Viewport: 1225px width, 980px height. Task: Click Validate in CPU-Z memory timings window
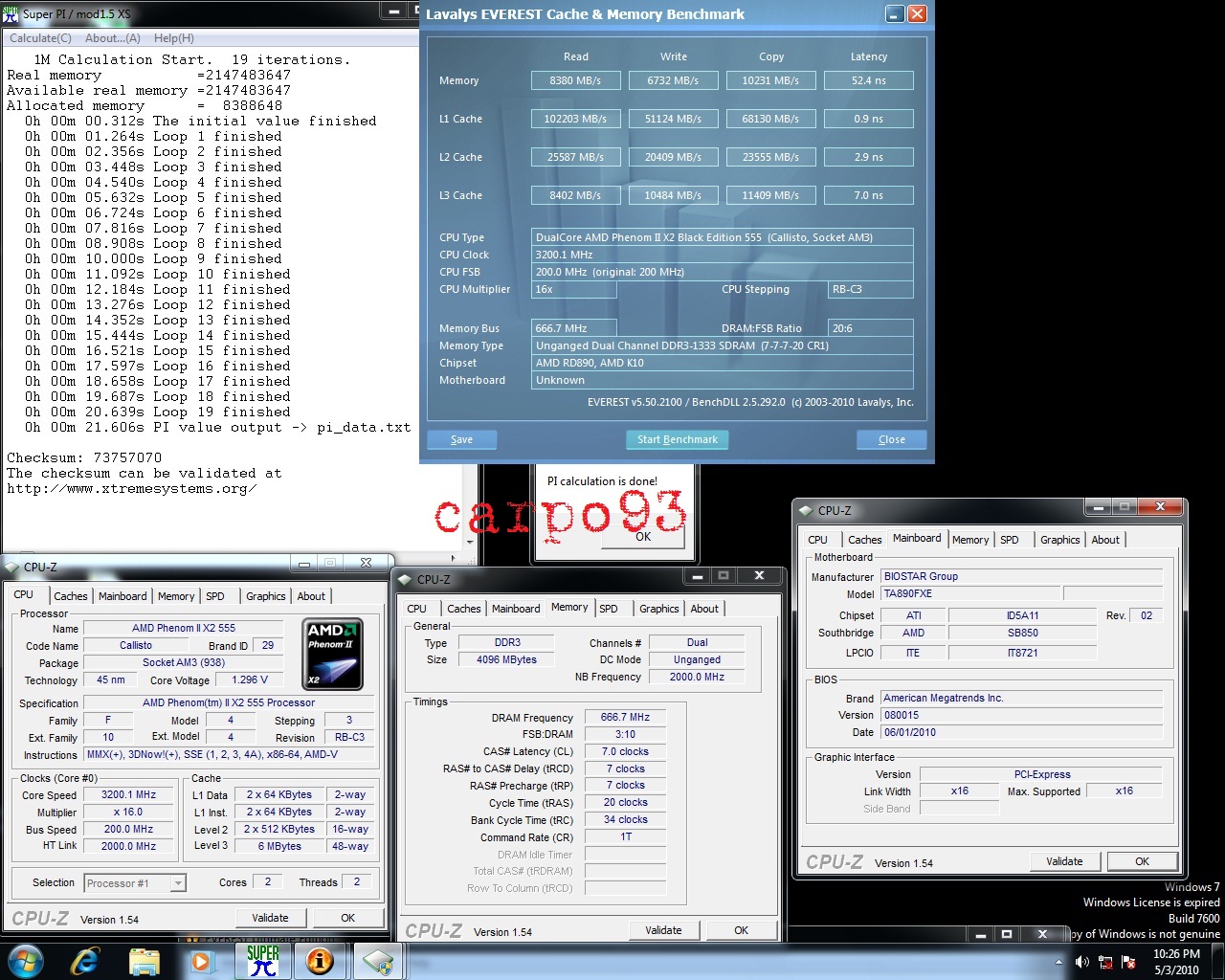663,930
